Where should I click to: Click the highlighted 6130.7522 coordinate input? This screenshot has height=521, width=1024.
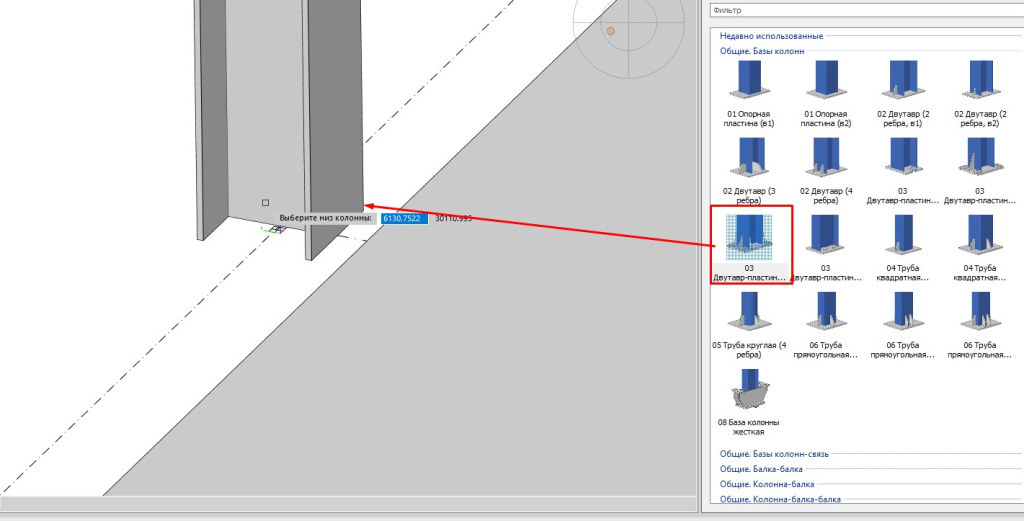pos(404,218)
